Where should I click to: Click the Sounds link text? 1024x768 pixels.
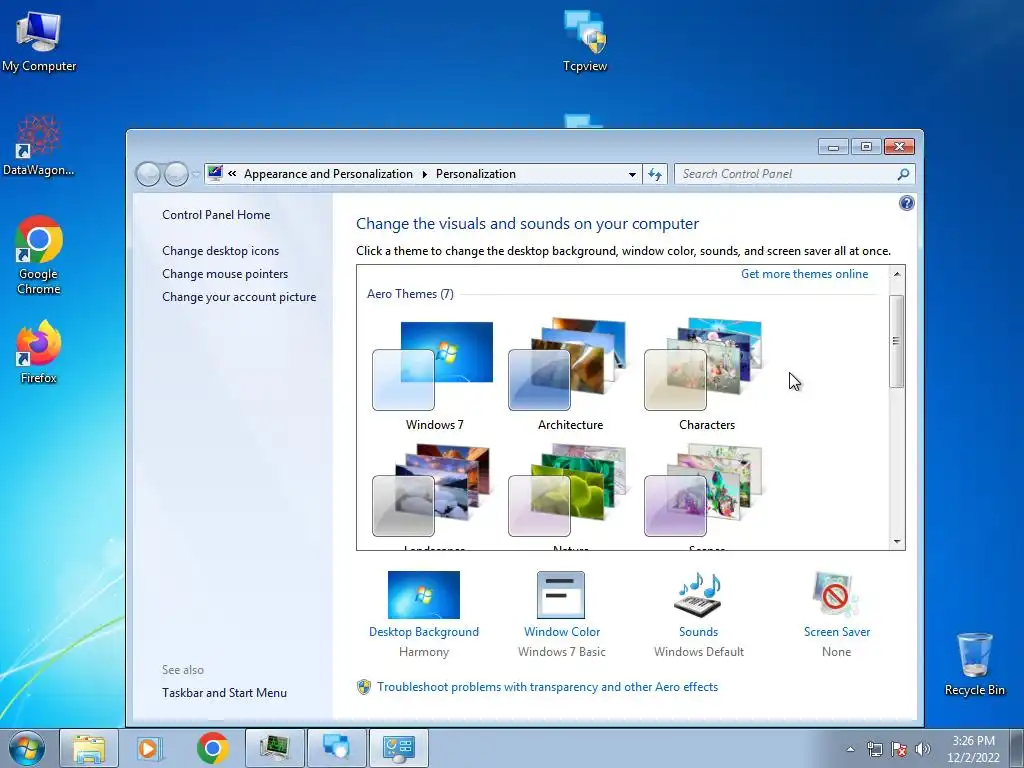pos(698,632)
